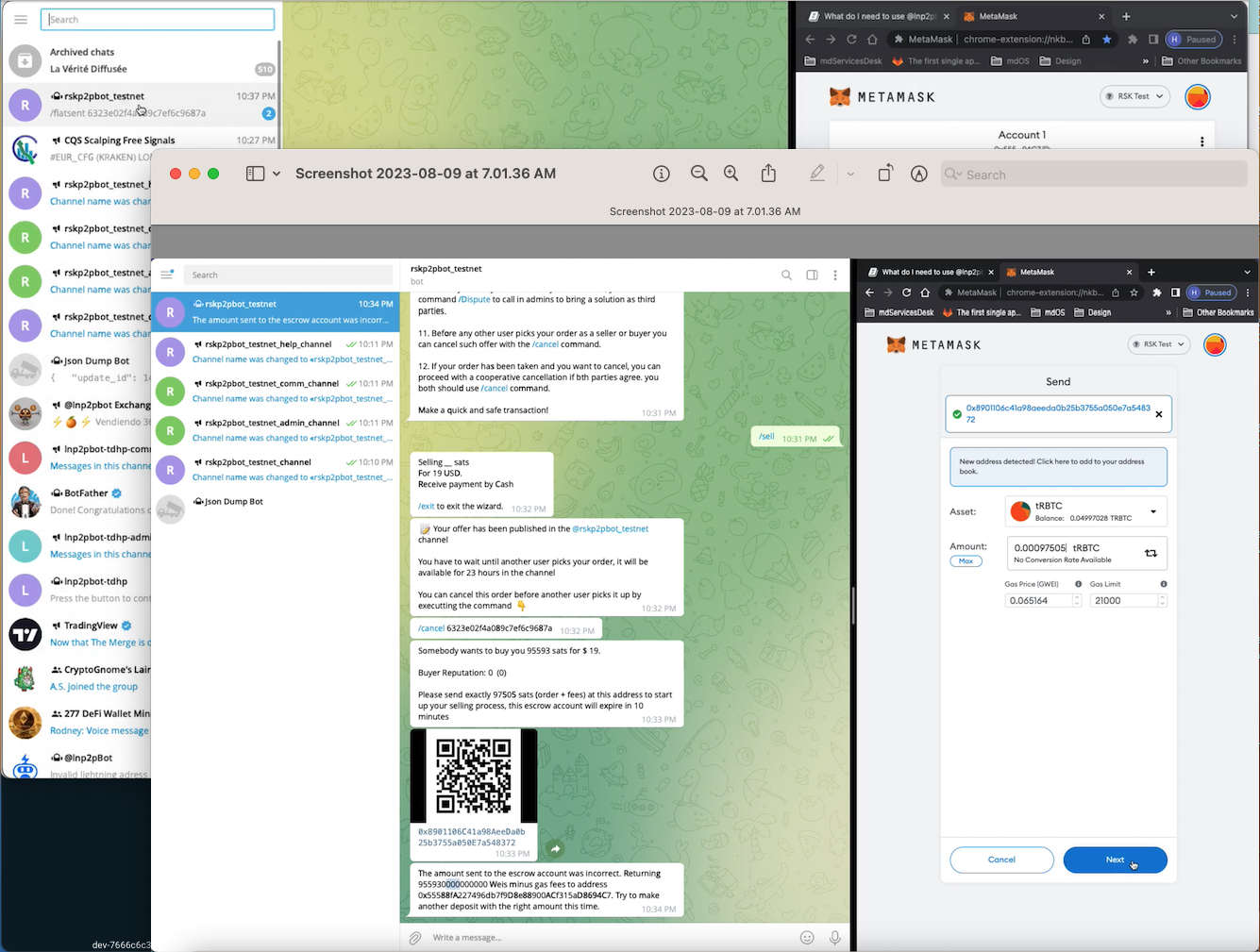Viewport: 1260px width, 952px height.
Task: Rotate the image using Preview rotate icon
Action: point(884,174)
